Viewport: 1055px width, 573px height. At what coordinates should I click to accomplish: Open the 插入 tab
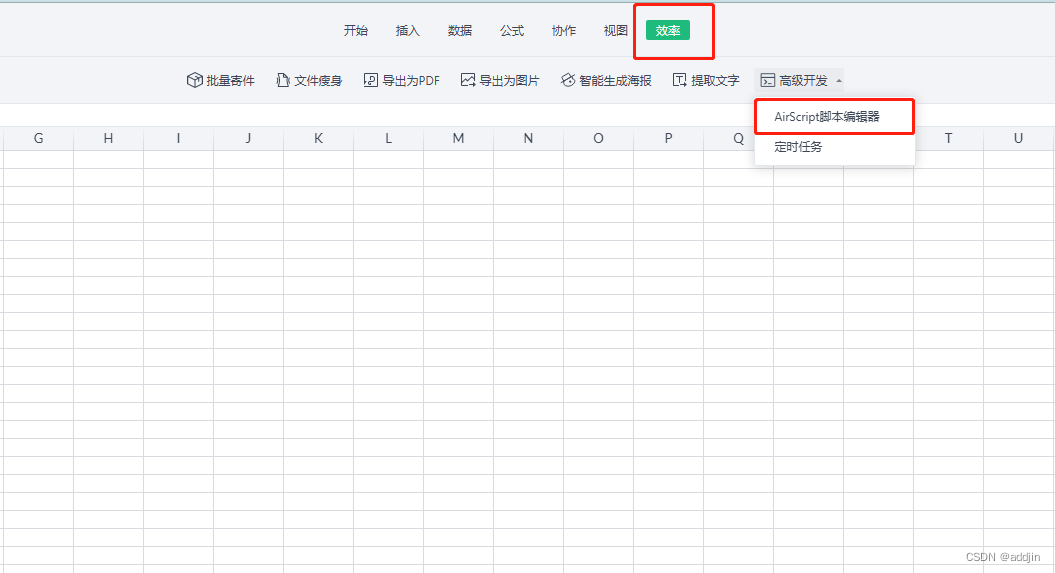coord(408,30)
